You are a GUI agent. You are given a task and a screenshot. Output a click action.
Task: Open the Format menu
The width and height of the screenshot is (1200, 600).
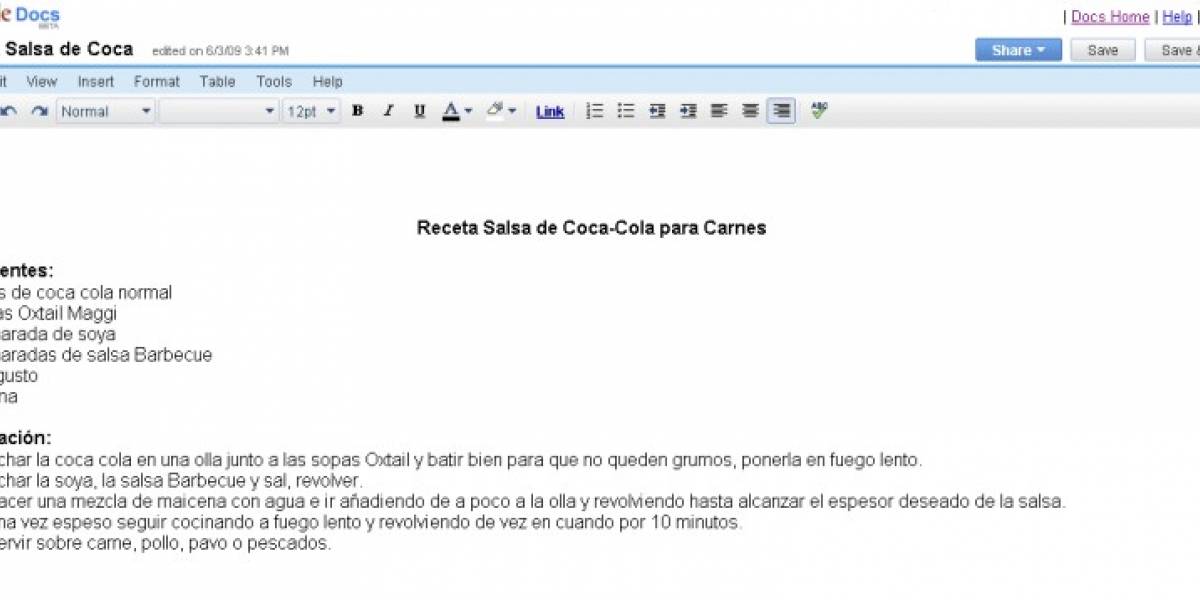tap(157, 82)
